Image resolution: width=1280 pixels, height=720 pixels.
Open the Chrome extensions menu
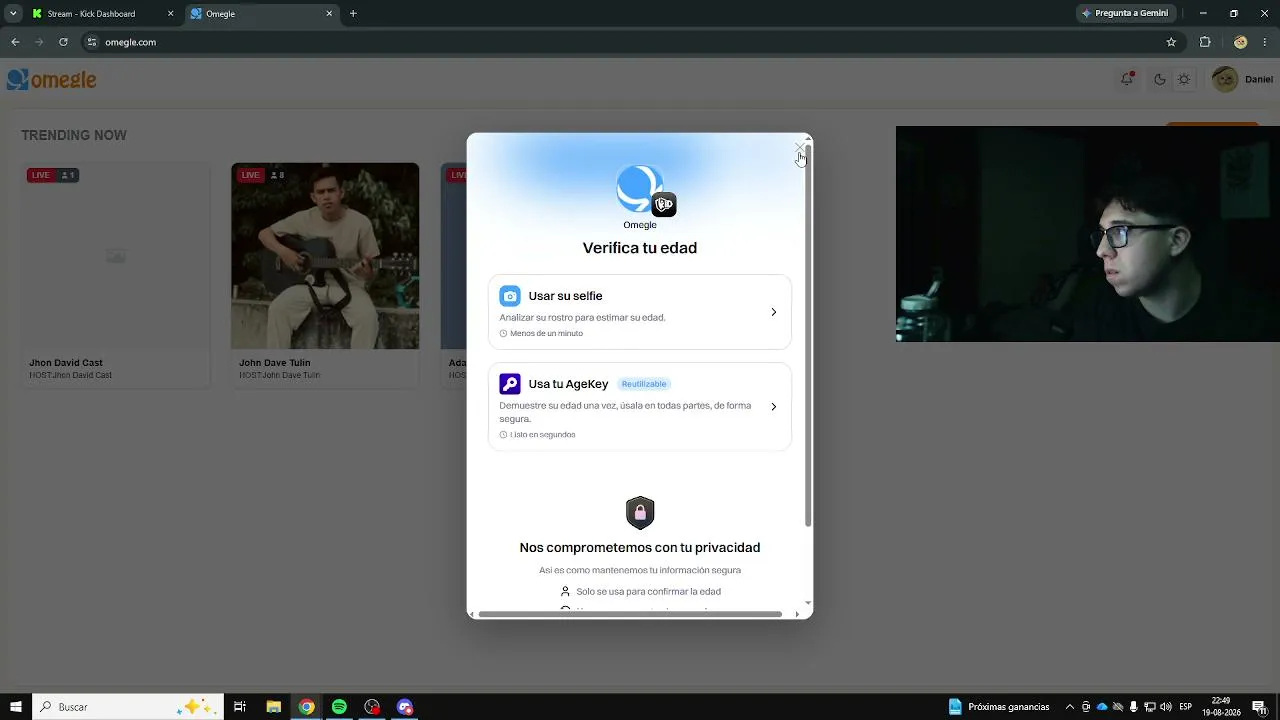(1205, 42)
